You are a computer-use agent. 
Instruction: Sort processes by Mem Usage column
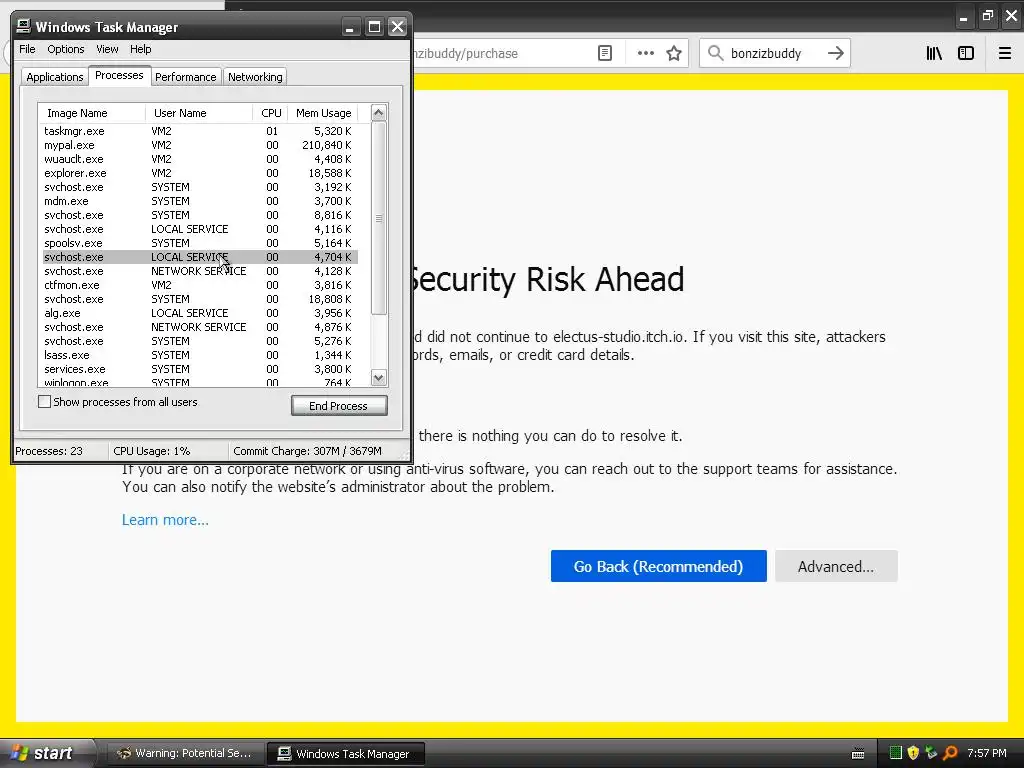(323, 113)
